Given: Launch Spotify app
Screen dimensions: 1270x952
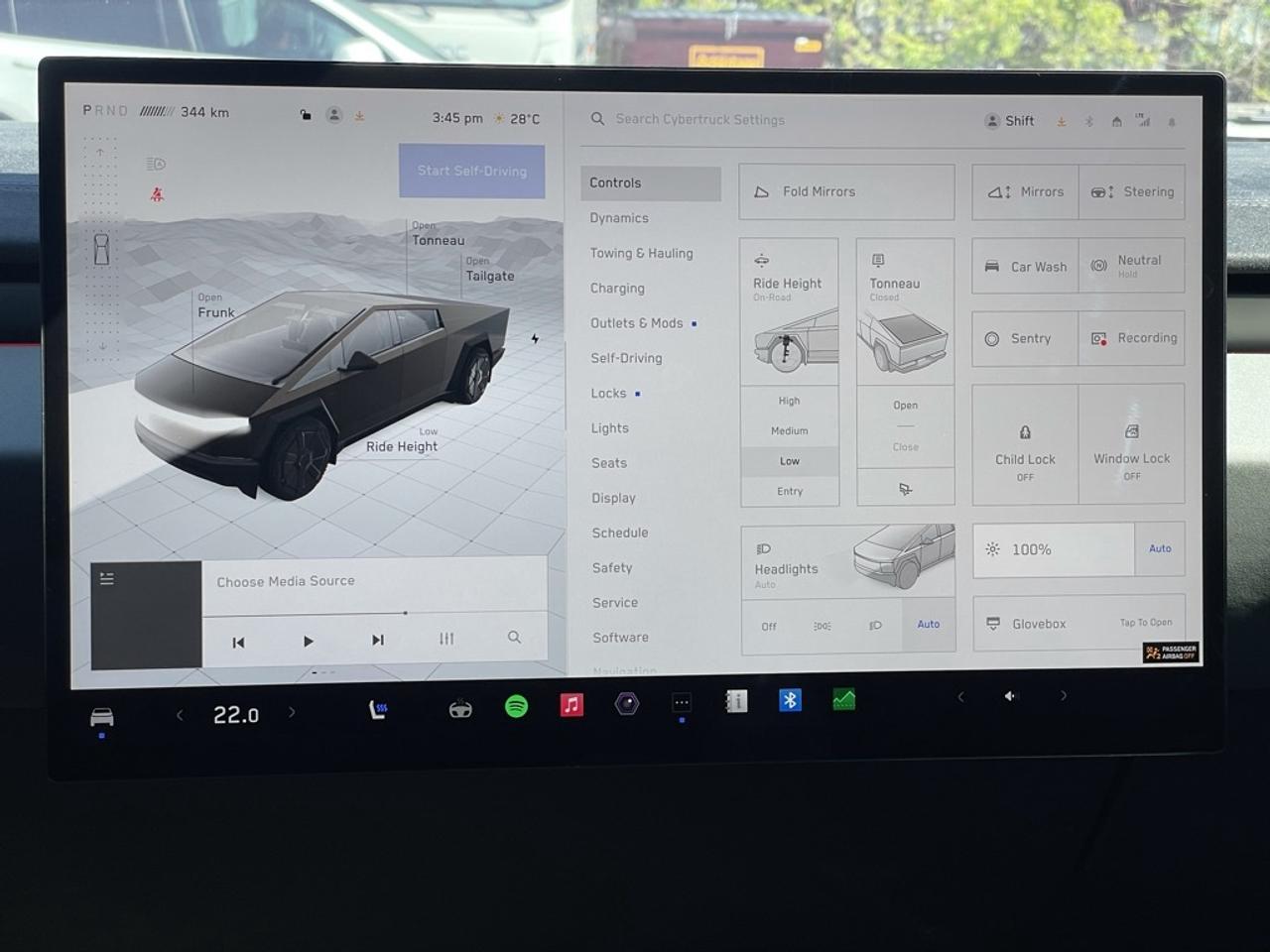Looking at the screenshot, I should (516, 706).
